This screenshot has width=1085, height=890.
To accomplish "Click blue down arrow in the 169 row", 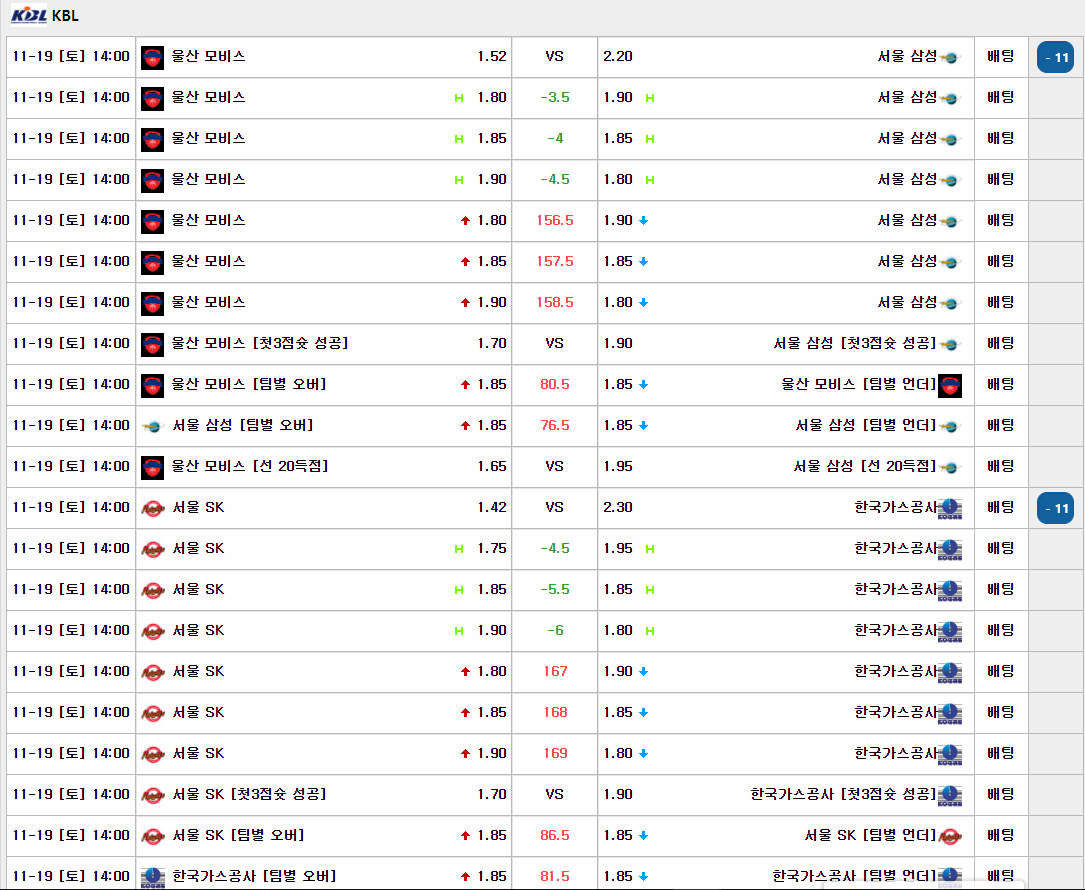I will pos(644,754).
